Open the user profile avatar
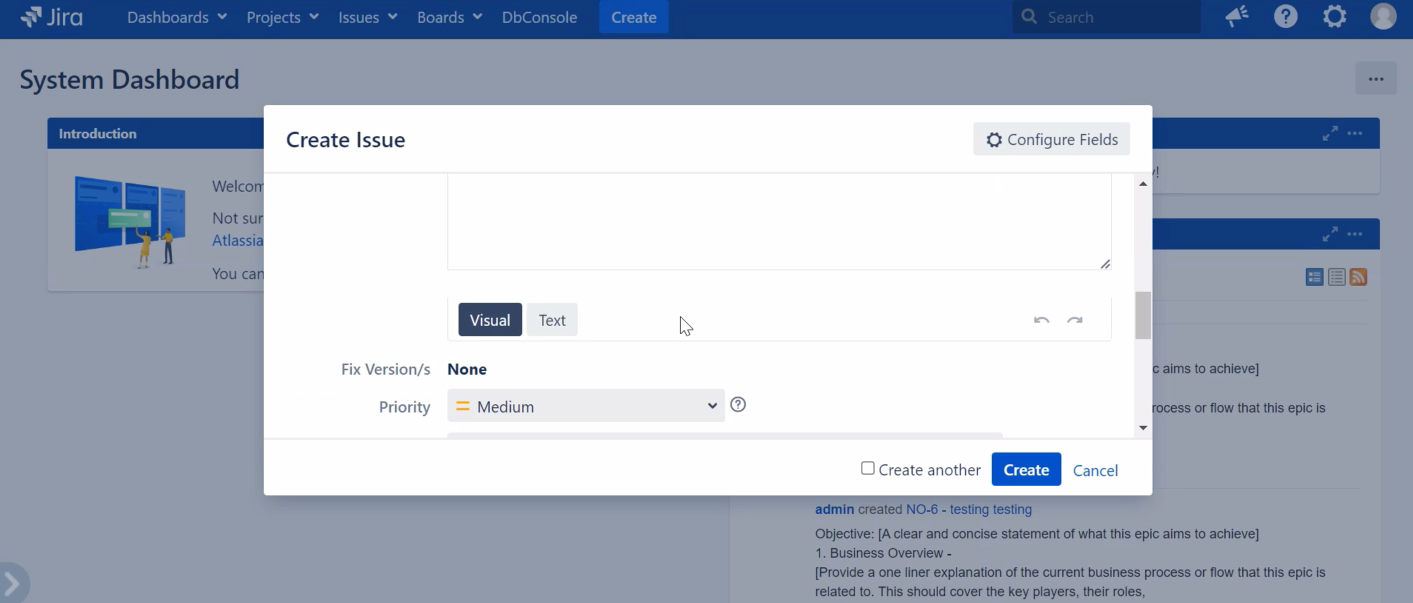This screenshot has width=1413, height=603. coord(1383,17)
